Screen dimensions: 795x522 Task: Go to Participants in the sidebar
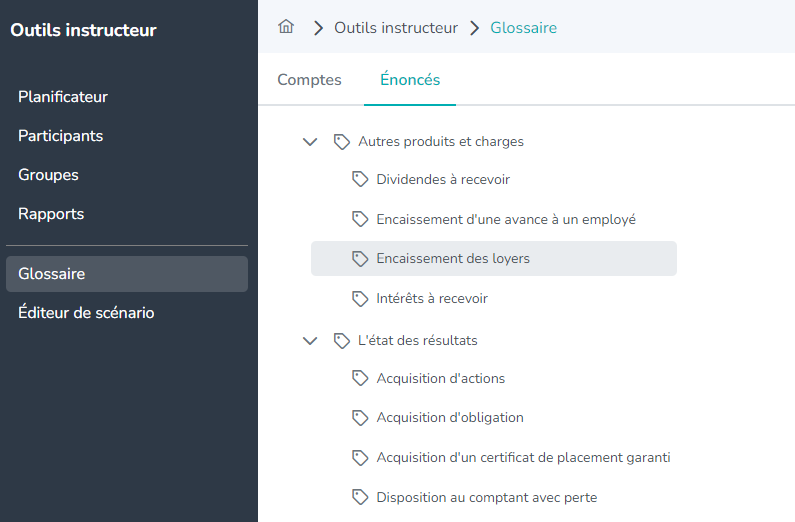[x=60, y=136]
